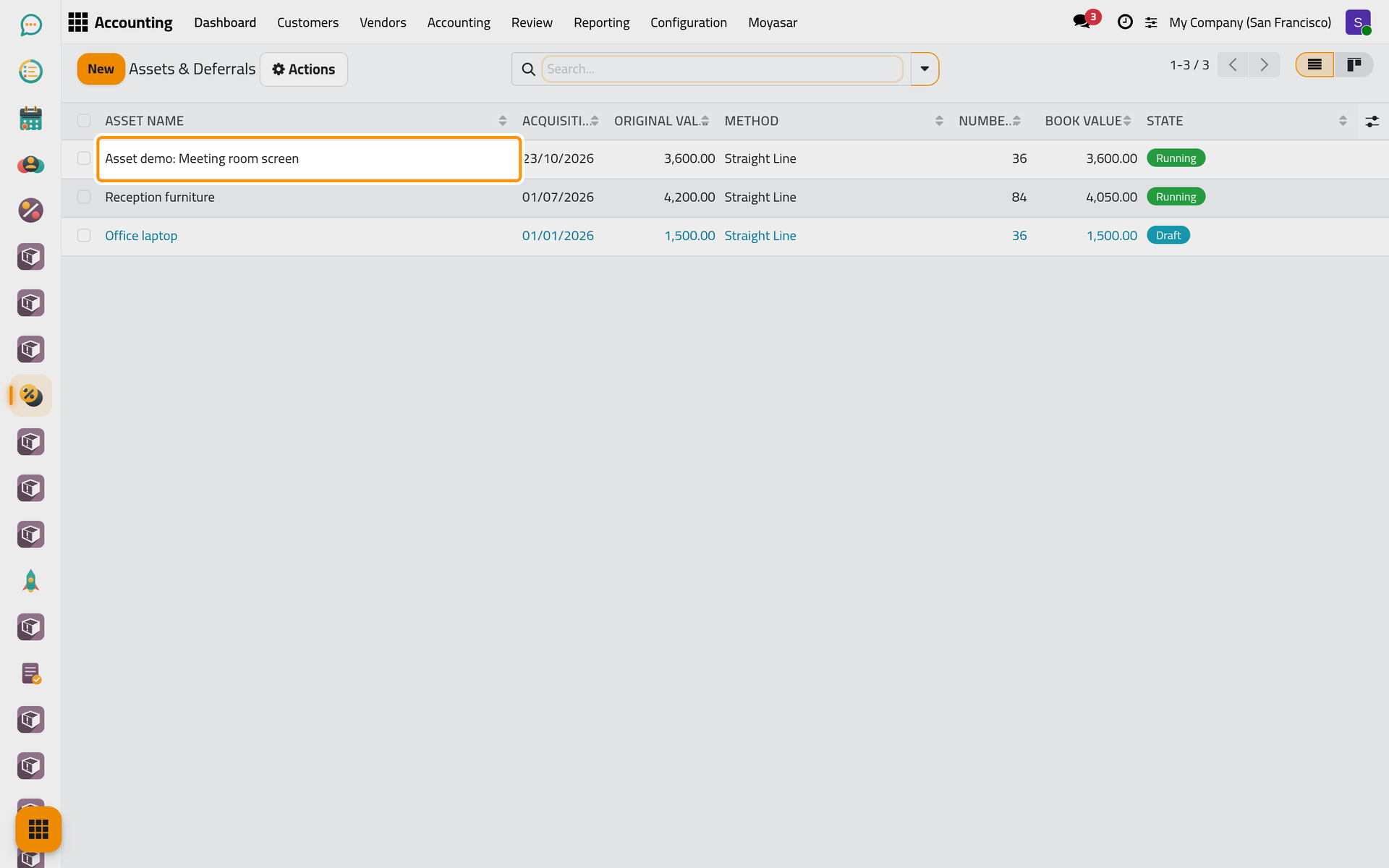Click the user avatar S icon

point(1358,22)
